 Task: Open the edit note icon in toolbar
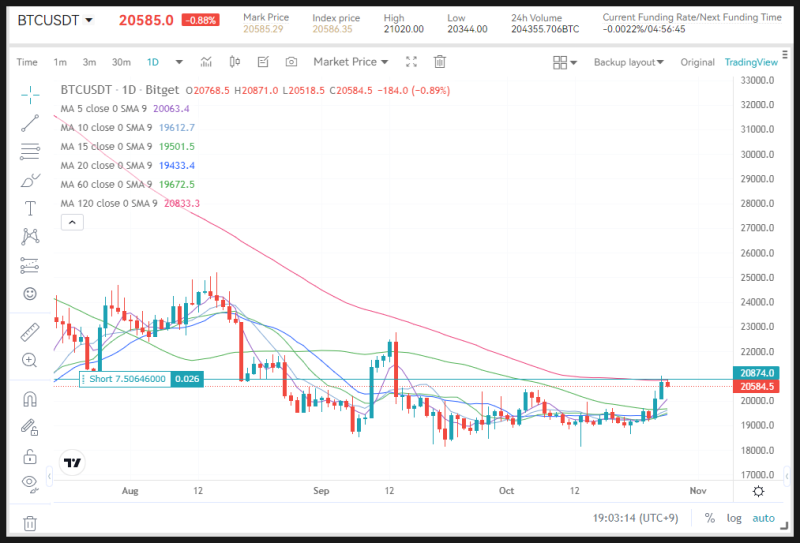coord(263,62)
